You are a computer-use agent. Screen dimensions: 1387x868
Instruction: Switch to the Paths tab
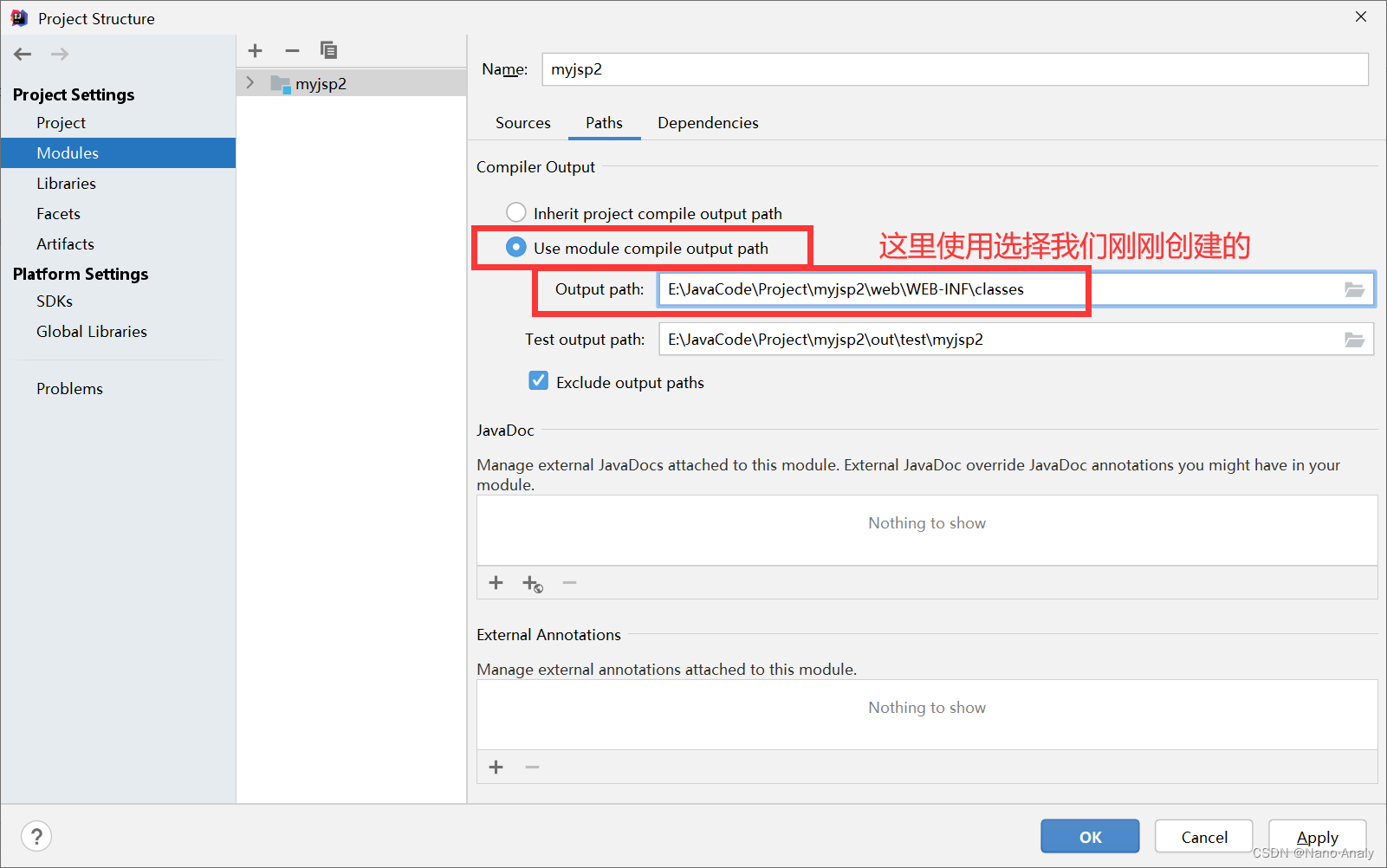tap(604, 123)
